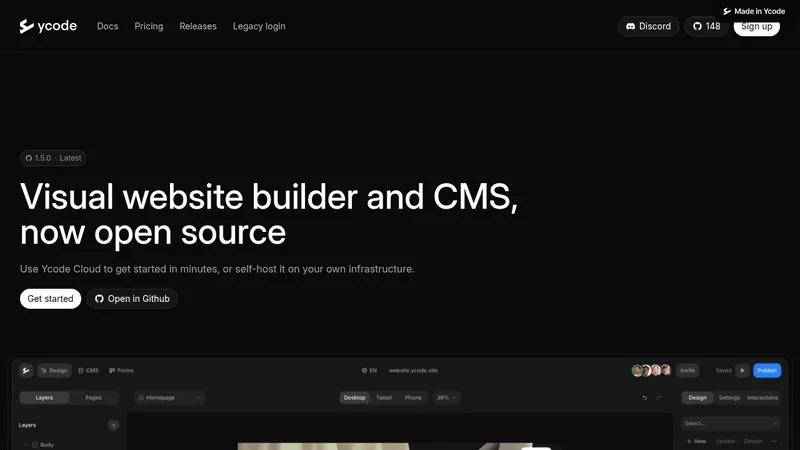Image resolution: width=800 pixels, height=450 pixels.
Task: Click the + New style button
Action: point(696,441)
